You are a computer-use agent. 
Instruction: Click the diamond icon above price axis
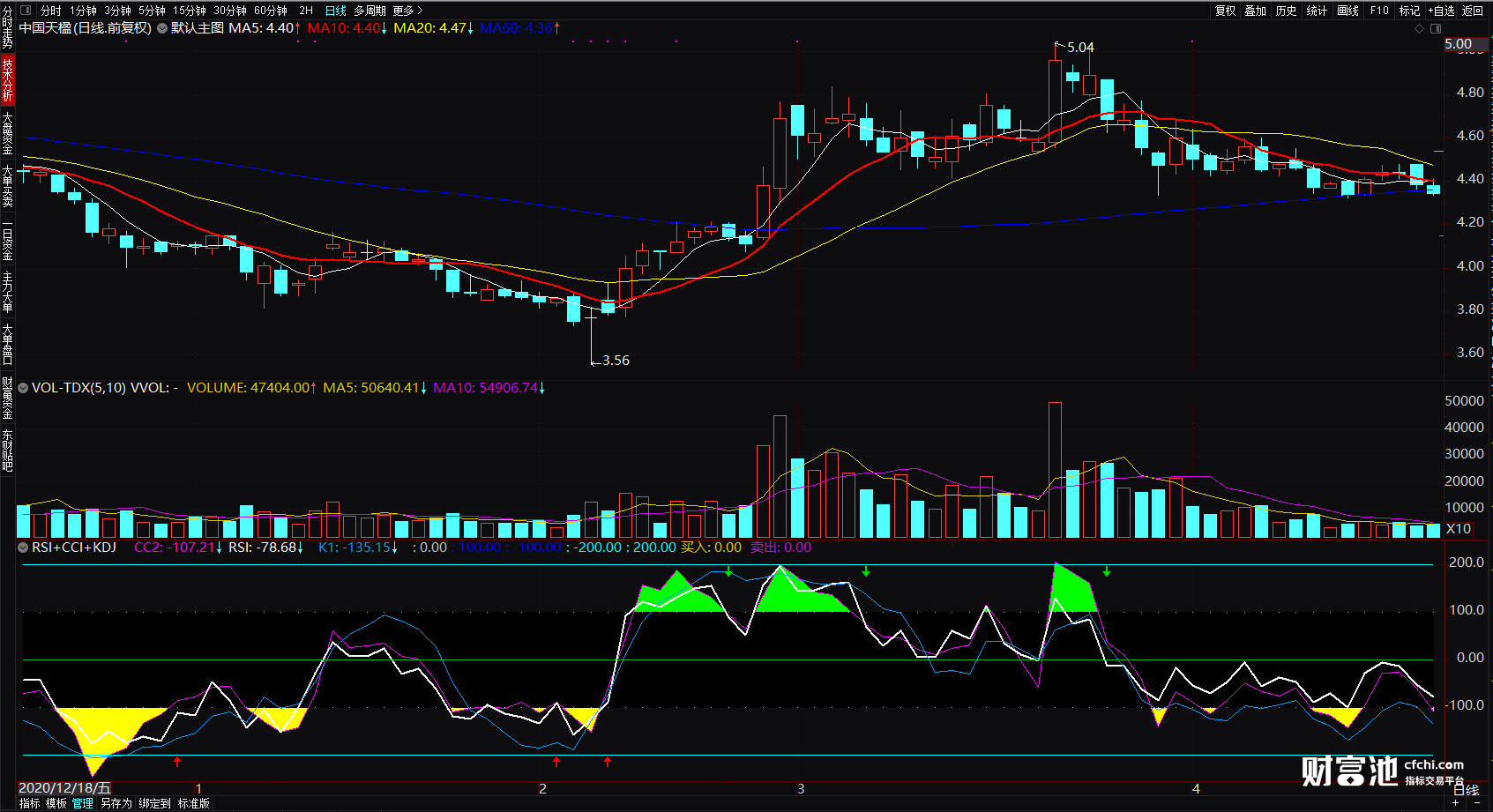point(1419,28)
